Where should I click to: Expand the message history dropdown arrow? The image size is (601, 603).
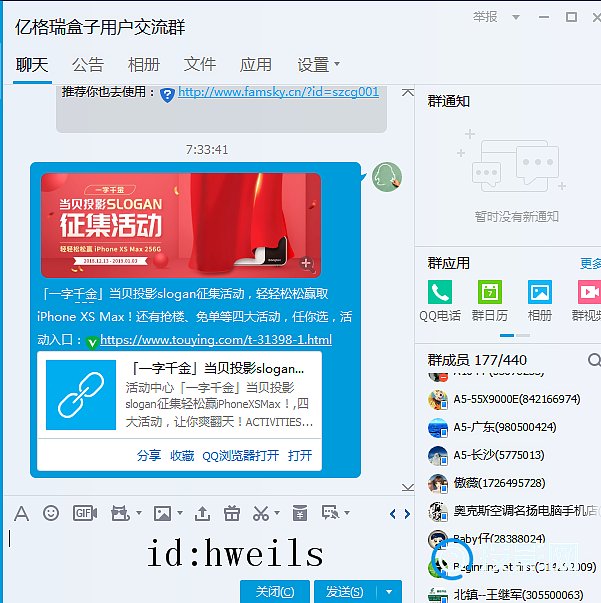(347, 513)
